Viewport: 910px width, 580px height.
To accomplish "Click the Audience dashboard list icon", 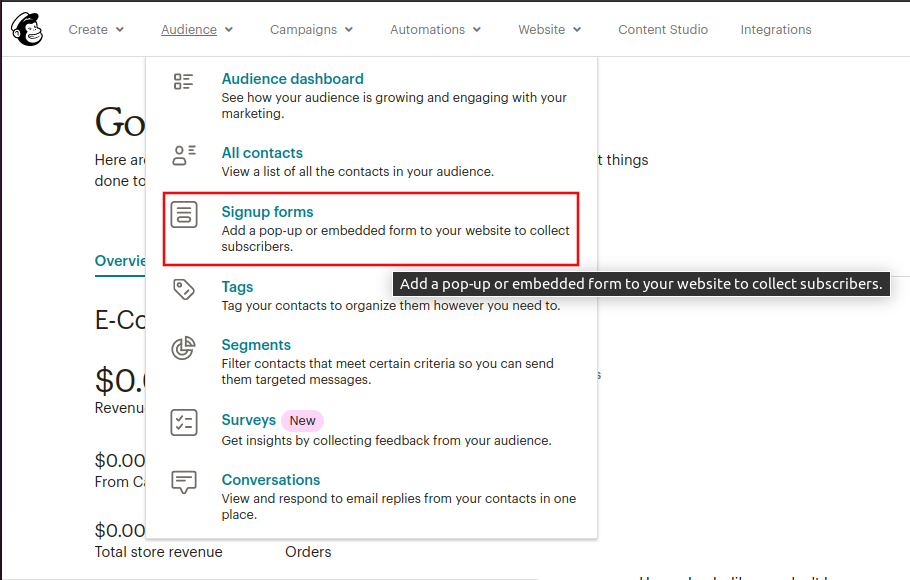I will [183, 81].
